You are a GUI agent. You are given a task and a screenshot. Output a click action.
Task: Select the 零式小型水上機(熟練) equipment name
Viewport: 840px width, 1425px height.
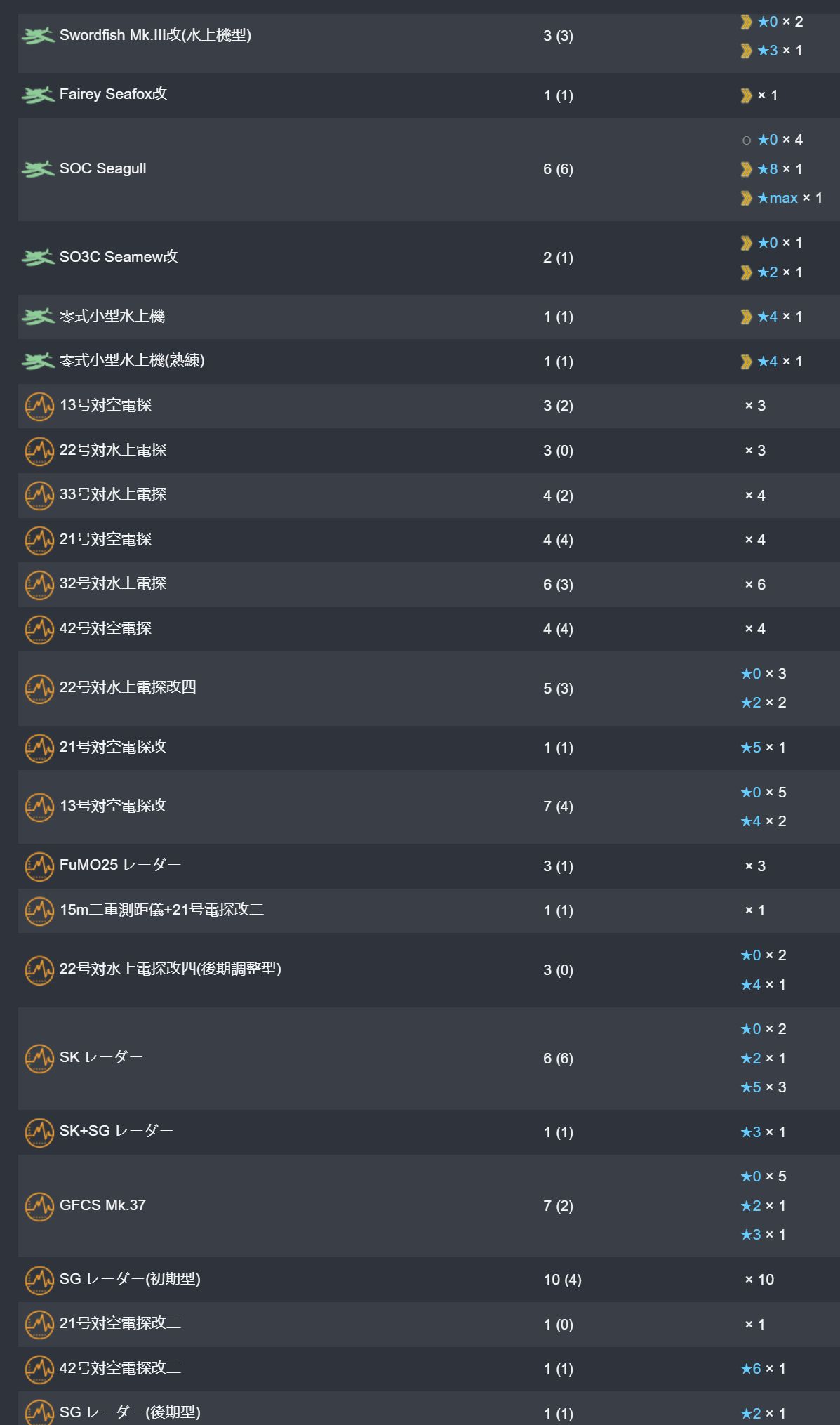tap(132, 361)
